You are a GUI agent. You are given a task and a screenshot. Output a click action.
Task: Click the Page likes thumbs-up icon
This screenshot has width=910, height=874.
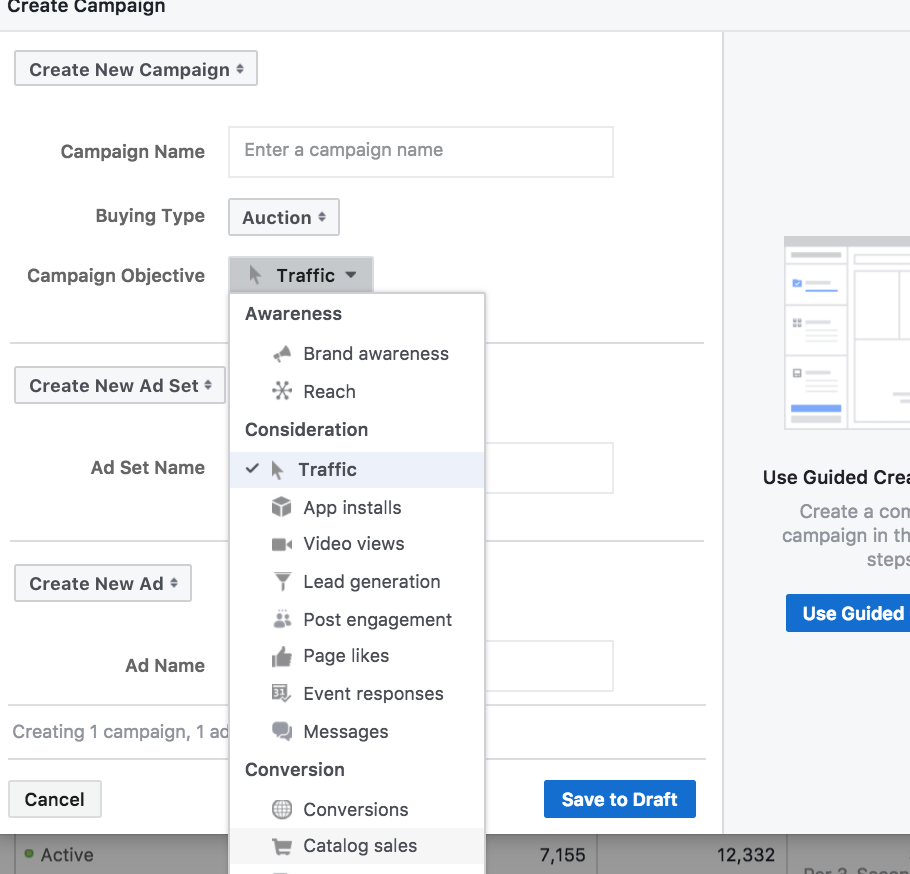click(x=282, y=656)
